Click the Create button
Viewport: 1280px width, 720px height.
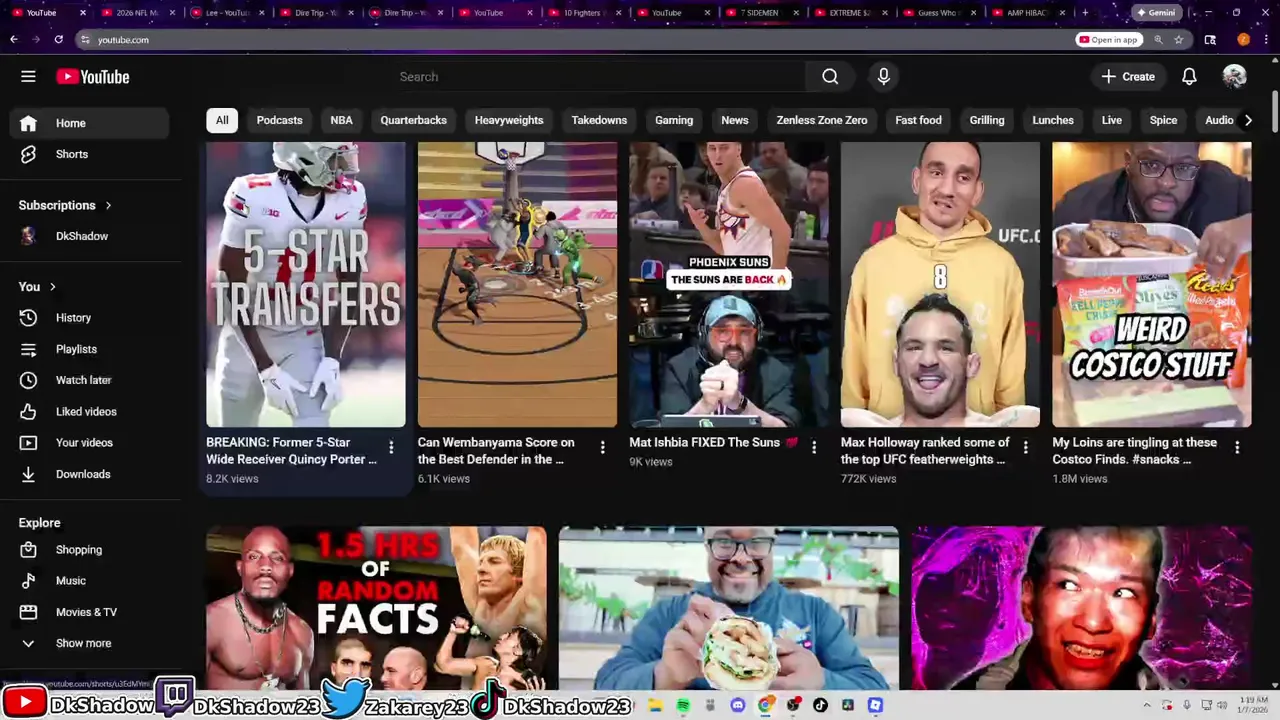1128,77
